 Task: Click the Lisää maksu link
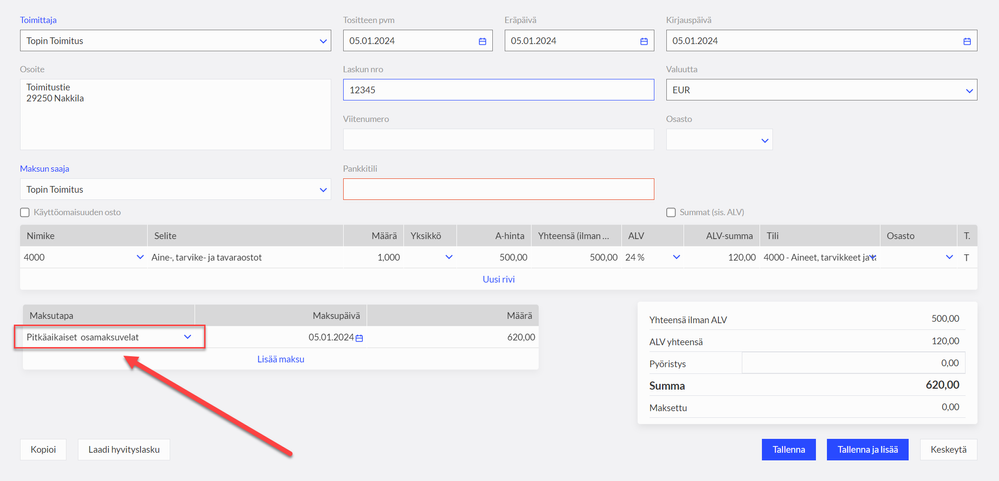(280, 359)
